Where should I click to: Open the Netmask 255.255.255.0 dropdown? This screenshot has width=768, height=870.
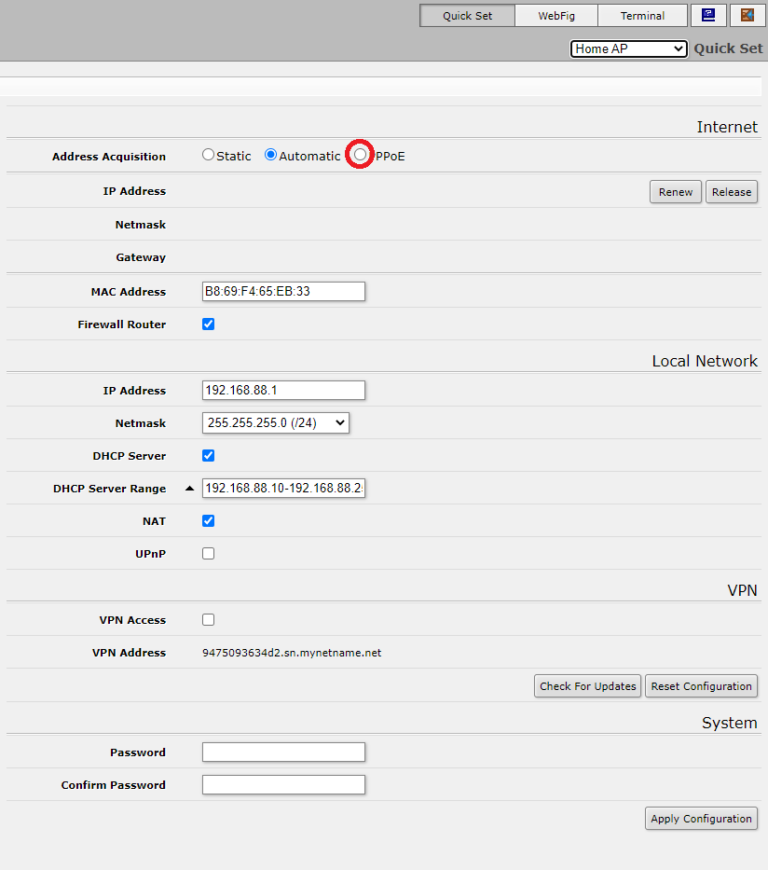[275, 423]
